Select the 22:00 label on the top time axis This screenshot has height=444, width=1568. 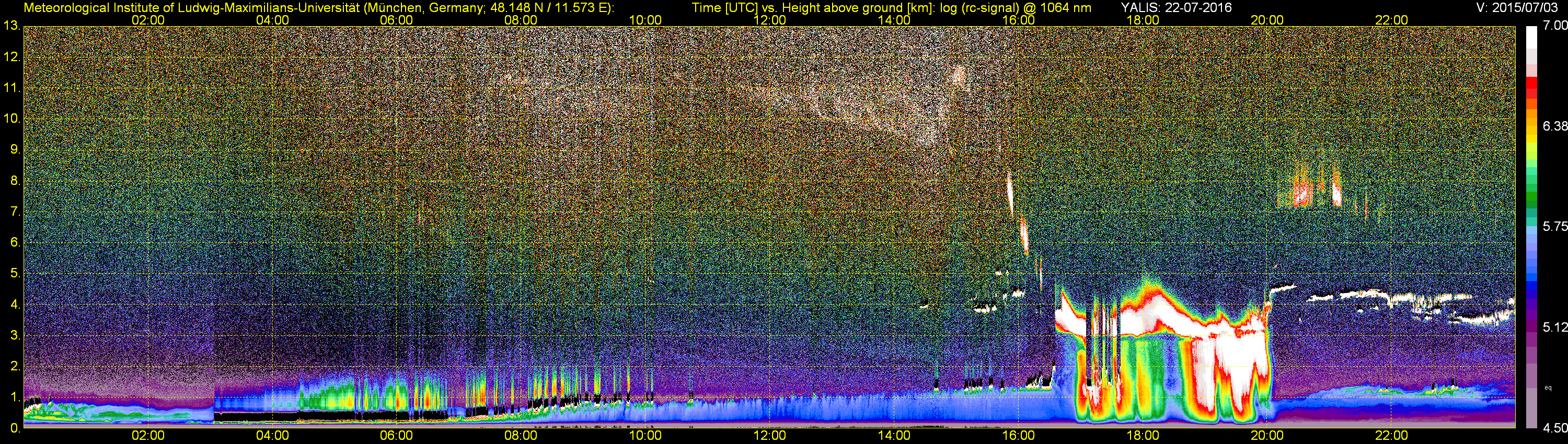pyautogui.click(x=1391, y=20)
